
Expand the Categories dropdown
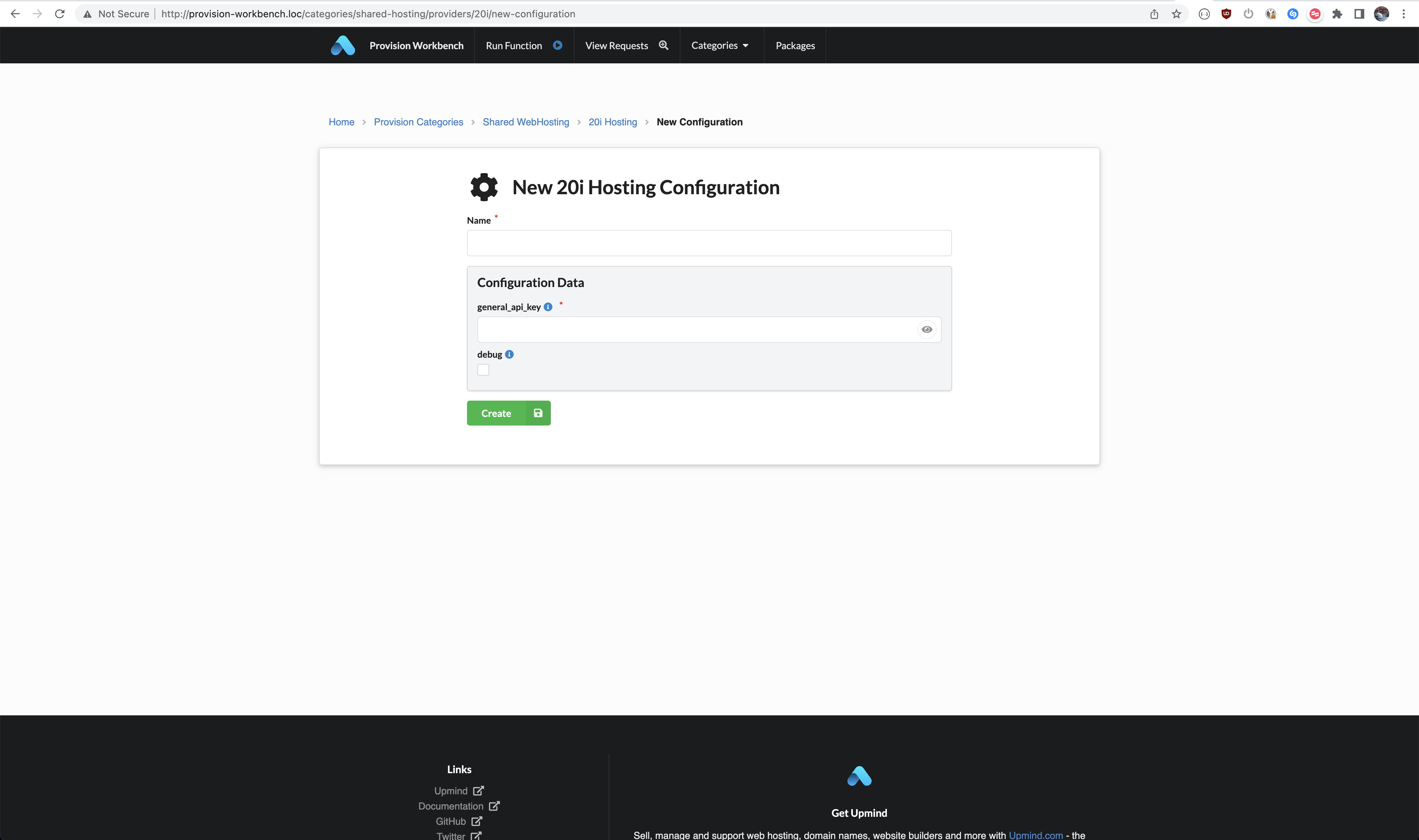tap(720, 45)
